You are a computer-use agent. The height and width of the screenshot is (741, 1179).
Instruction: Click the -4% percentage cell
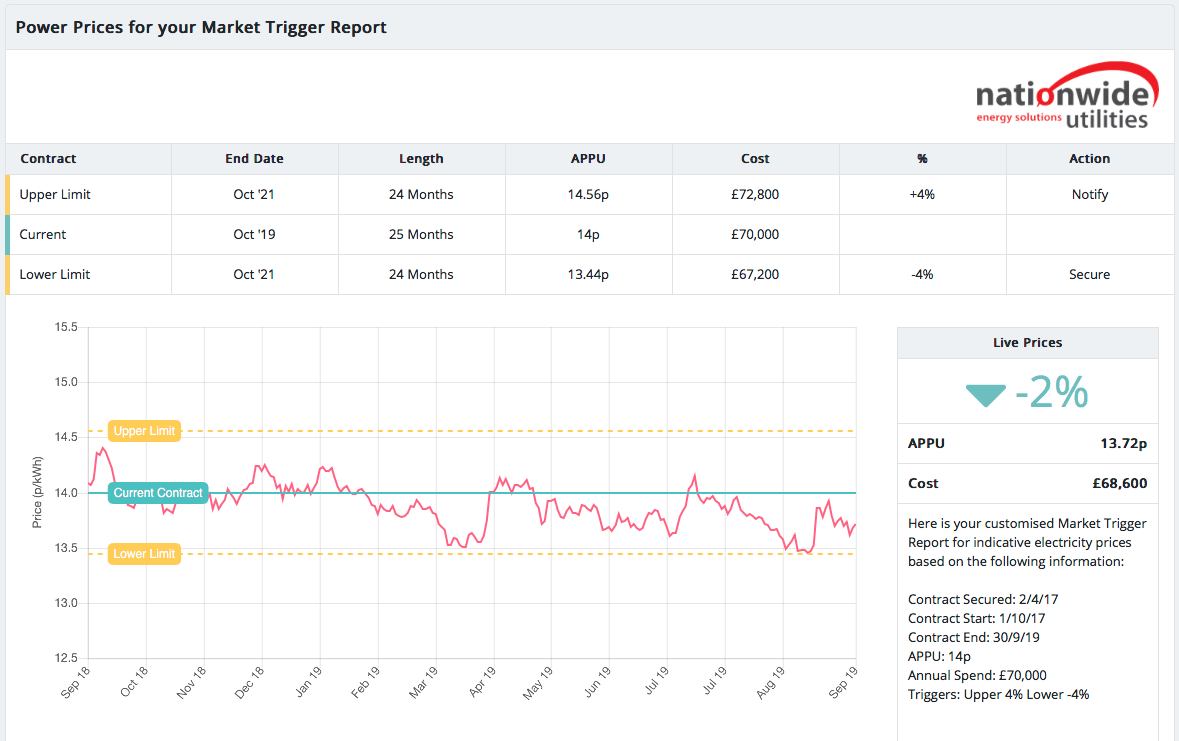(922, 275)
